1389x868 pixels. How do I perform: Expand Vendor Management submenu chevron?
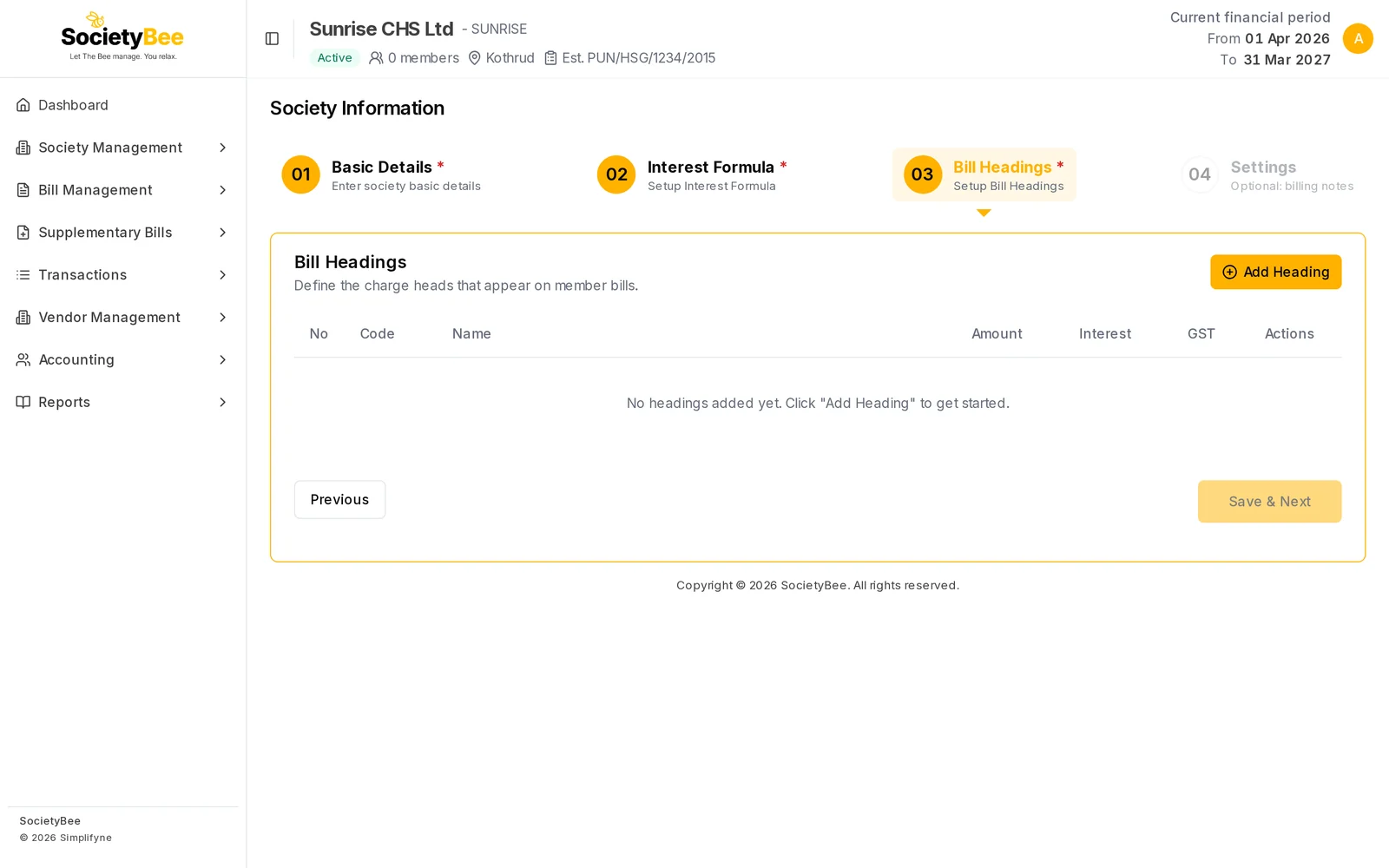[222, 318]
